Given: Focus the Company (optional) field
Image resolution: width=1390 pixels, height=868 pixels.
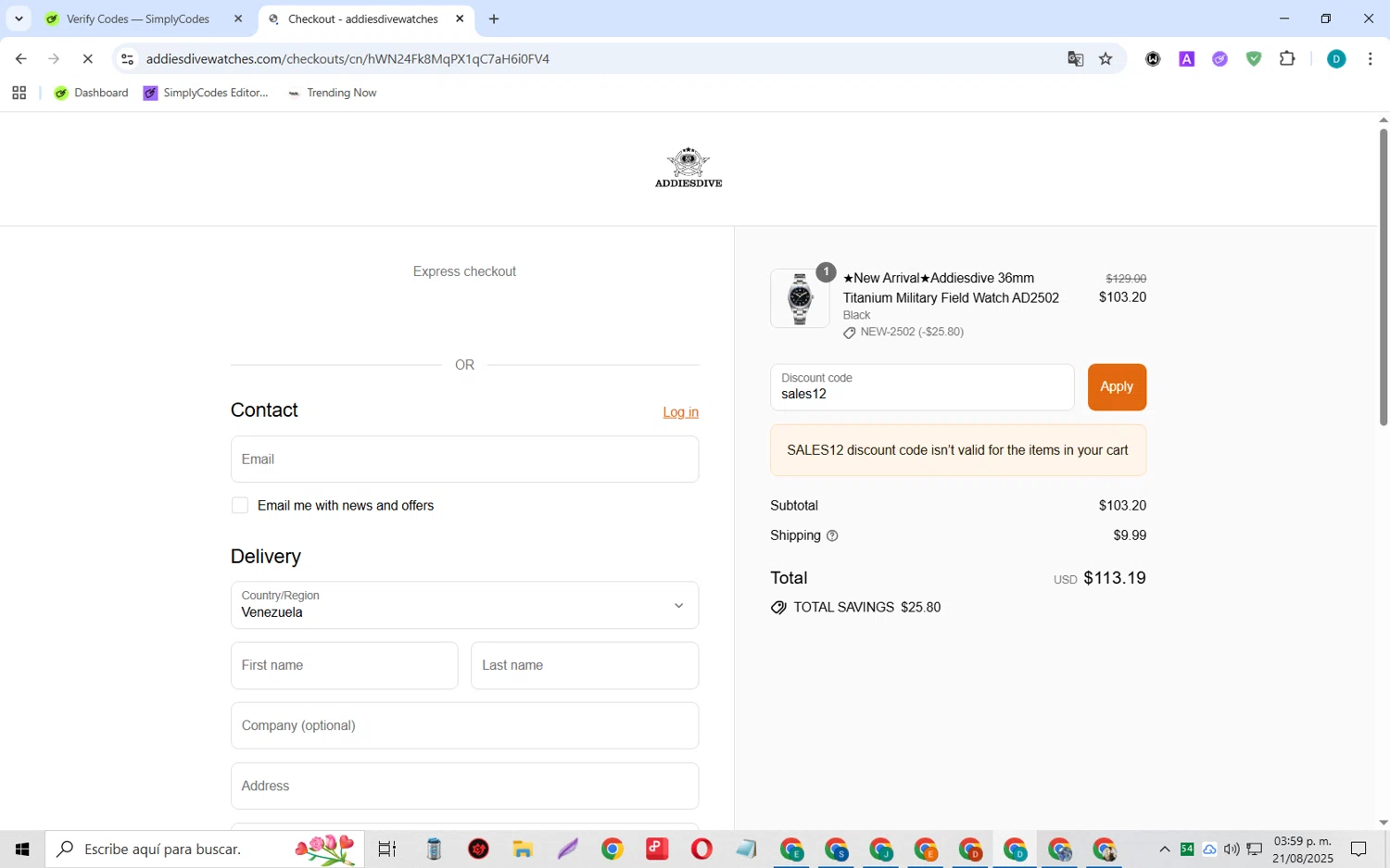Looking at the screenshot, I should [x=464, y=725].
